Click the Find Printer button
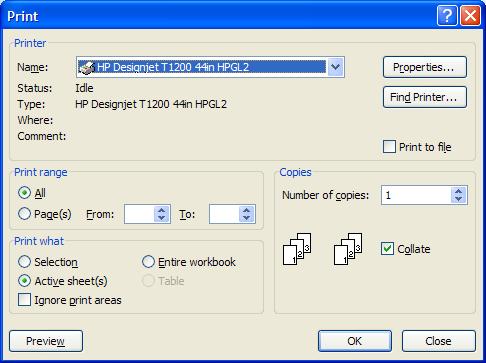Image resolution: width=486 pixels, height=363 pixels. click(x=425, y=97)
